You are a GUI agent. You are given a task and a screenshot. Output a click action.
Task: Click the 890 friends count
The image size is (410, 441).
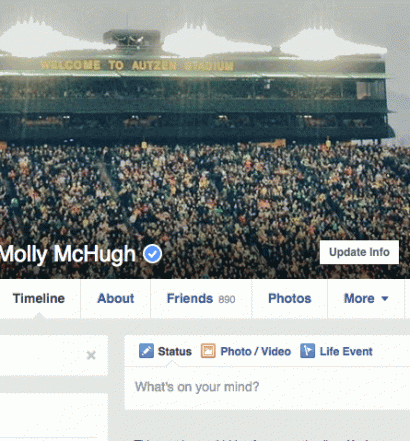(227, 299)
